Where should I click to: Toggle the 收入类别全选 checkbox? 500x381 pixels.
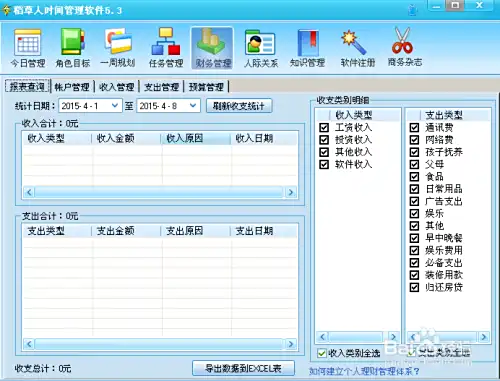coord(322,353)
